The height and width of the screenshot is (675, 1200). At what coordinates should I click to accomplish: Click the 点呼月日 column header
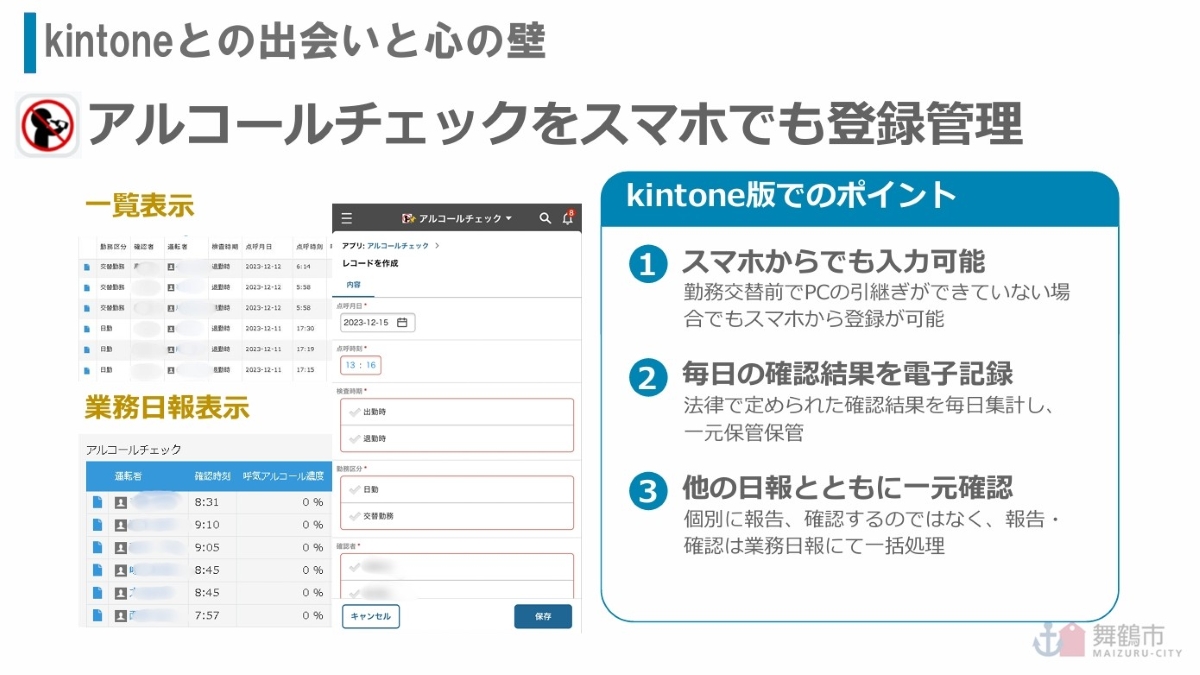(x=258, y=246)
